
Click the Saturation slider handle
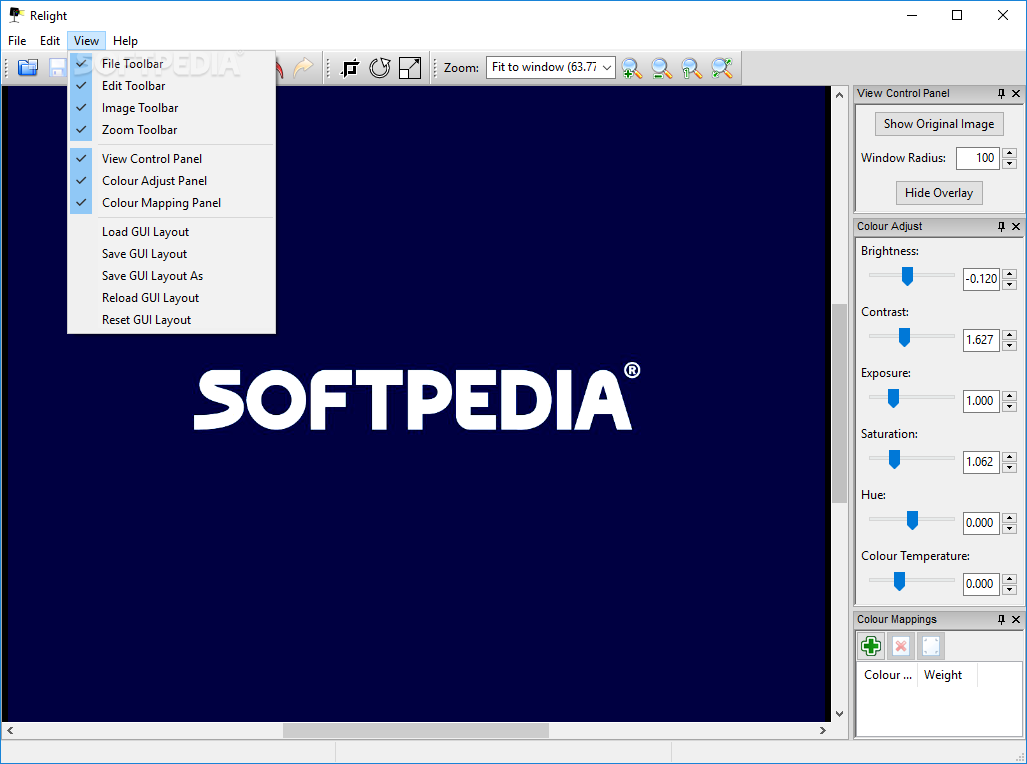894,459
